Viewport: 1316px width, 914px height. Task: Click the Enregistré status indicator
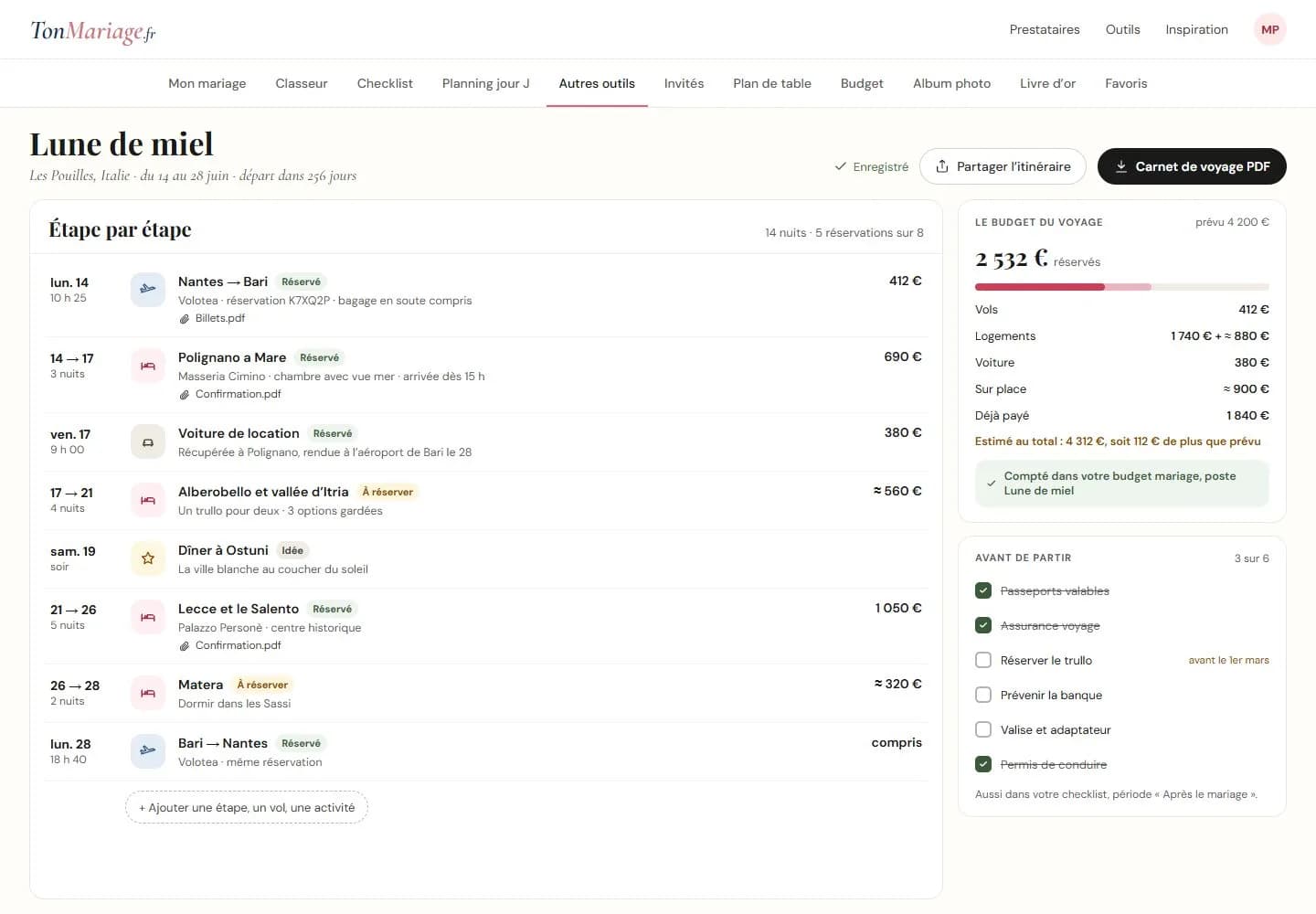click(871, 166)
